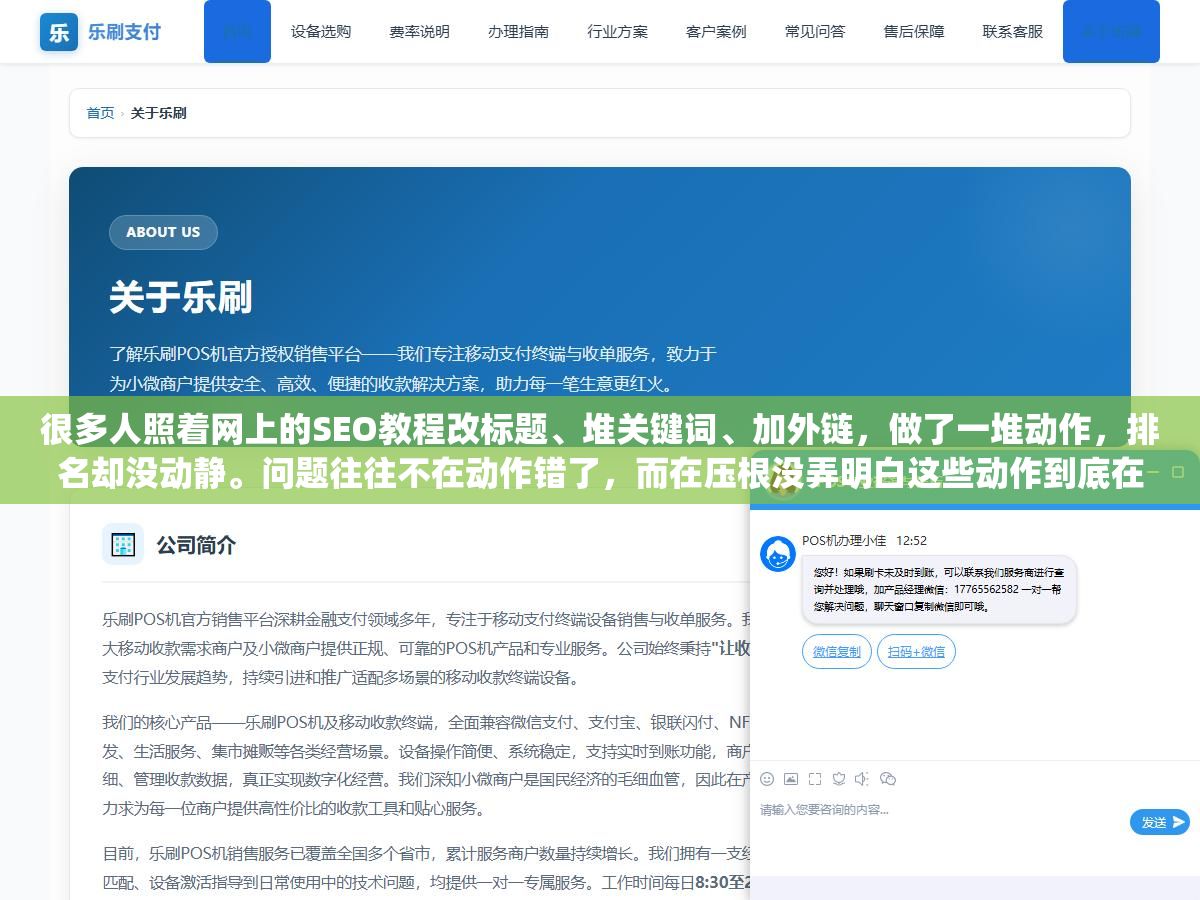Screen dimensions: 1200x900
Task: Open the emoji picker in chat
Action: 767,779
